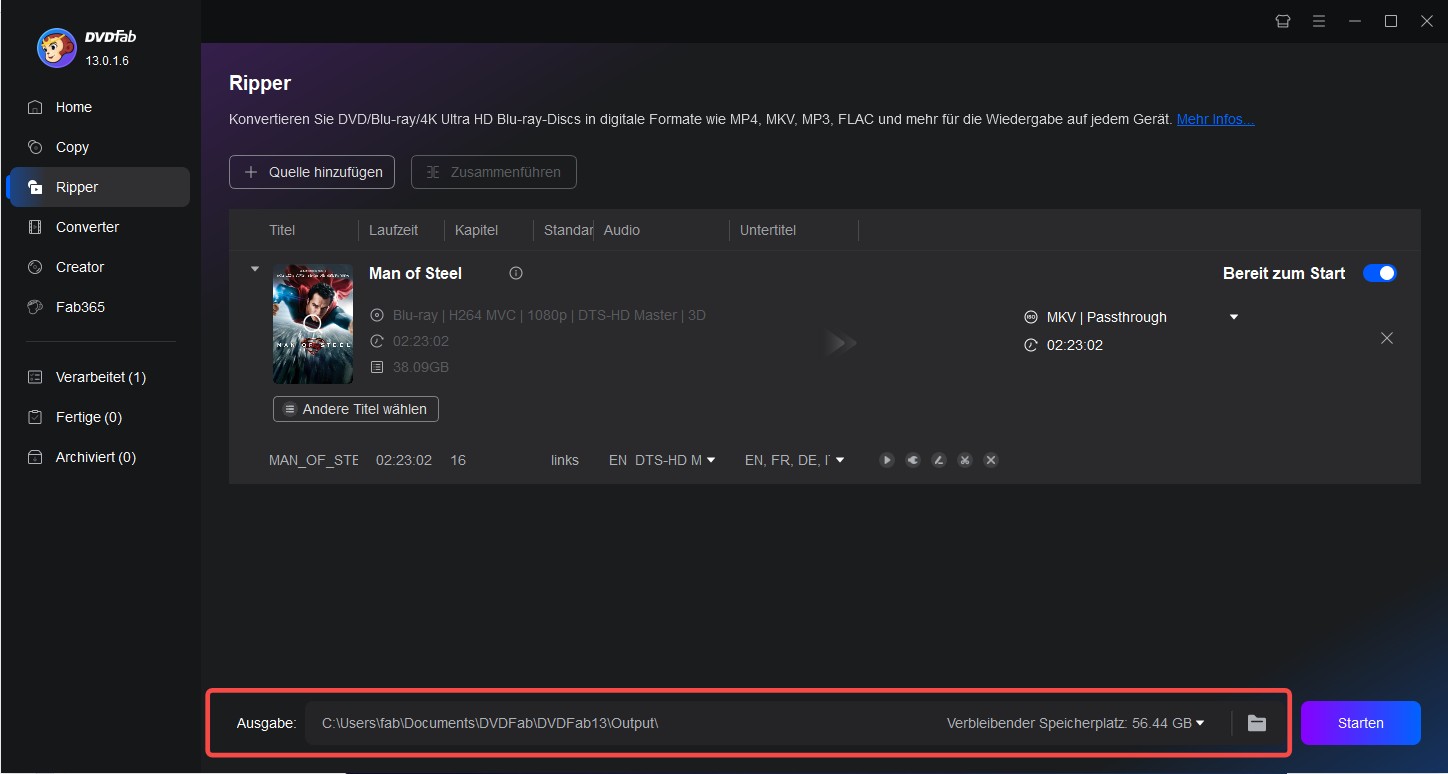
Task: Click the Blu-ray | H264 MVC source info
Action: pos(549,315)
